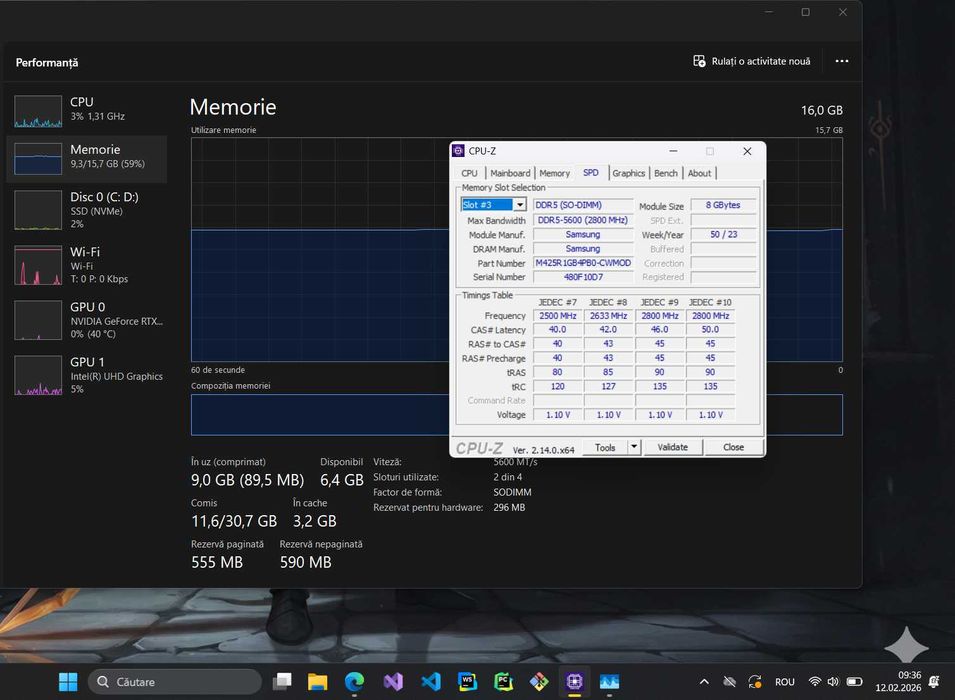
Task: Minimize the CPU-Z window
Action: (673, 150)
